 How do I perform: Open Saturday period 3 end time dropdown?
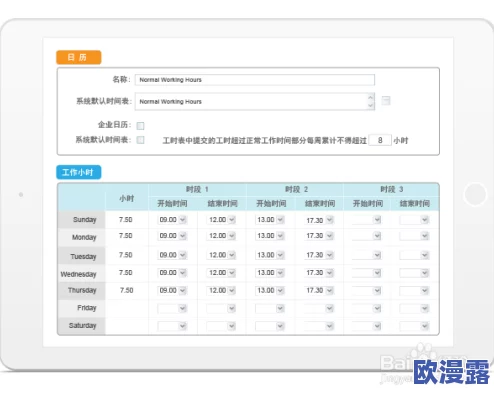pyautogui.click(x=414, y=326)
